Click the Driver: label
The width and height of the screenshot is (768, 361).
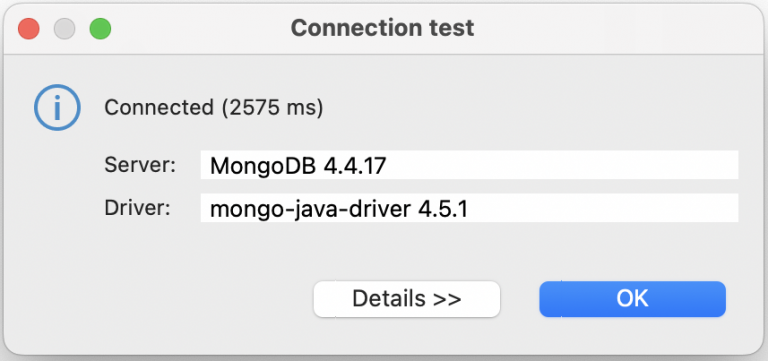point(137,208)
